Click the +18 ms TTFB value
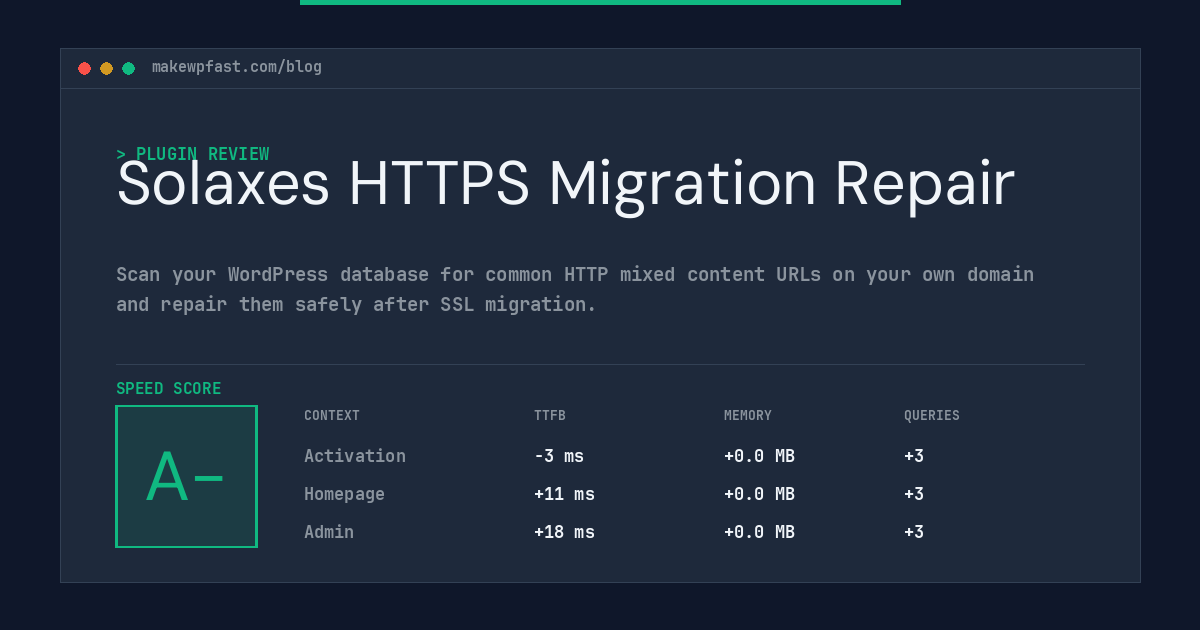The image size is (1200, 630). [564, 532]
